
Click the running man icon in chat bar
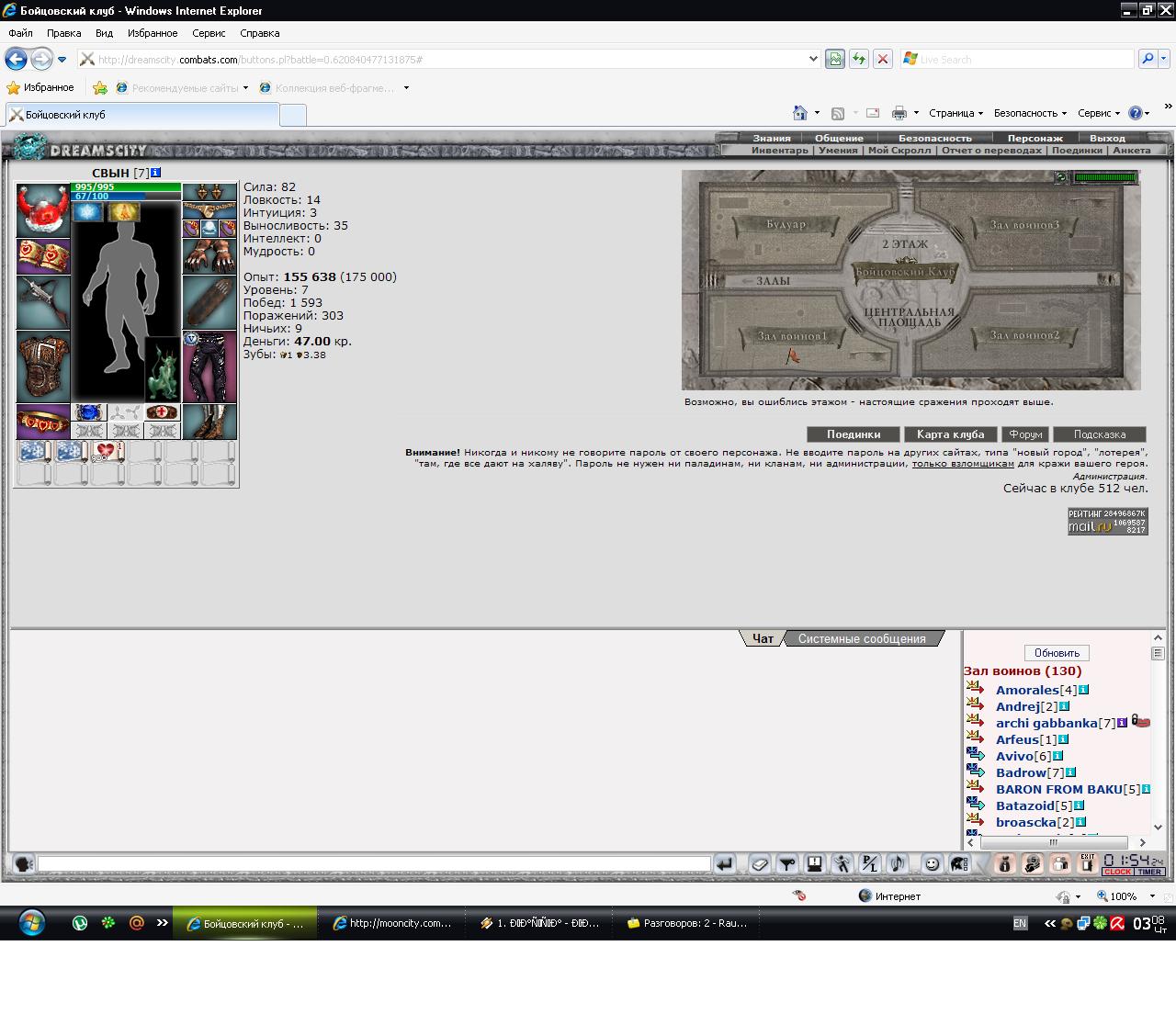pos(842,863)
